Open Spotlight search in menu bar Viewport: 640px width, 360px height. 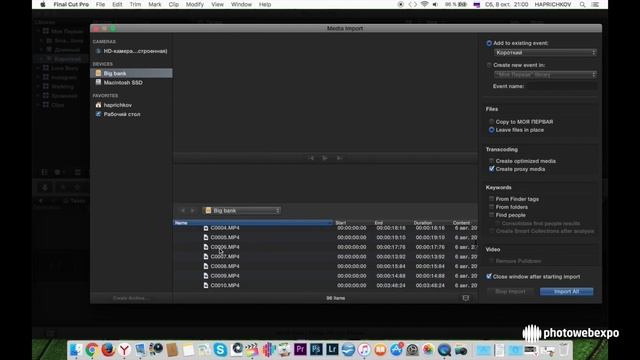tap(582, 4)
